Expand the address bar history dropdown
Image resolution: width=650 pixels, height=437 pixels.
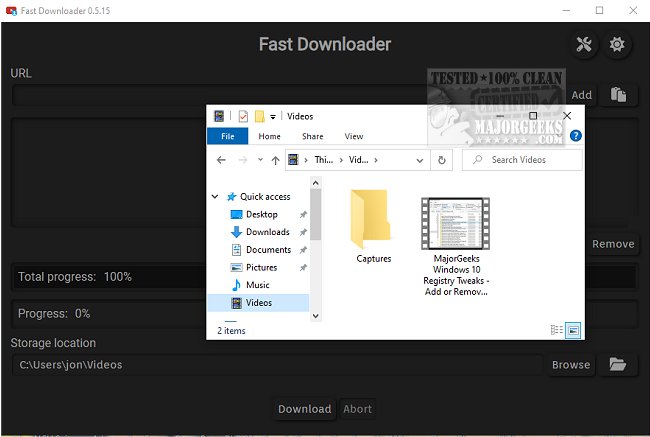click(418, 159)
